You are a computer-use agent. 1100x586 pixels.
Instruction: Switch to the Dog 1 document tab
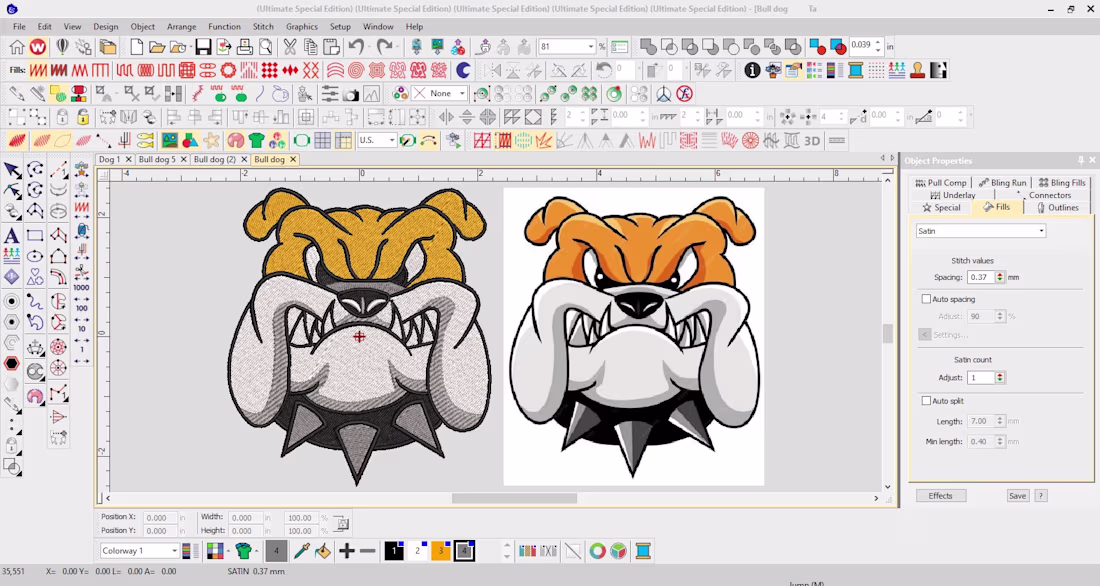109,159
